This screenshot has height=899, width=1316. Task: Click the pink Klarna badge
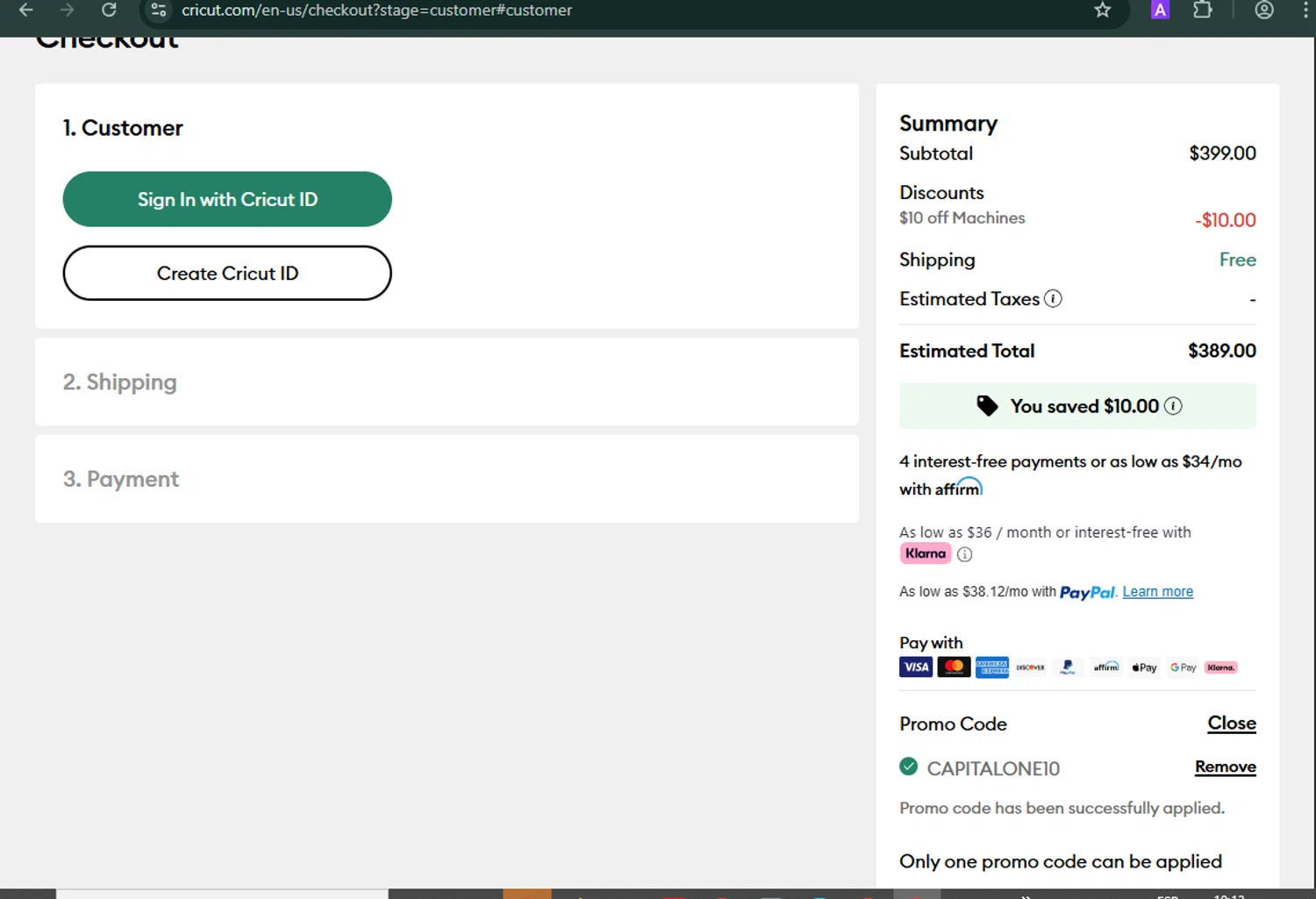coord(926,553)
